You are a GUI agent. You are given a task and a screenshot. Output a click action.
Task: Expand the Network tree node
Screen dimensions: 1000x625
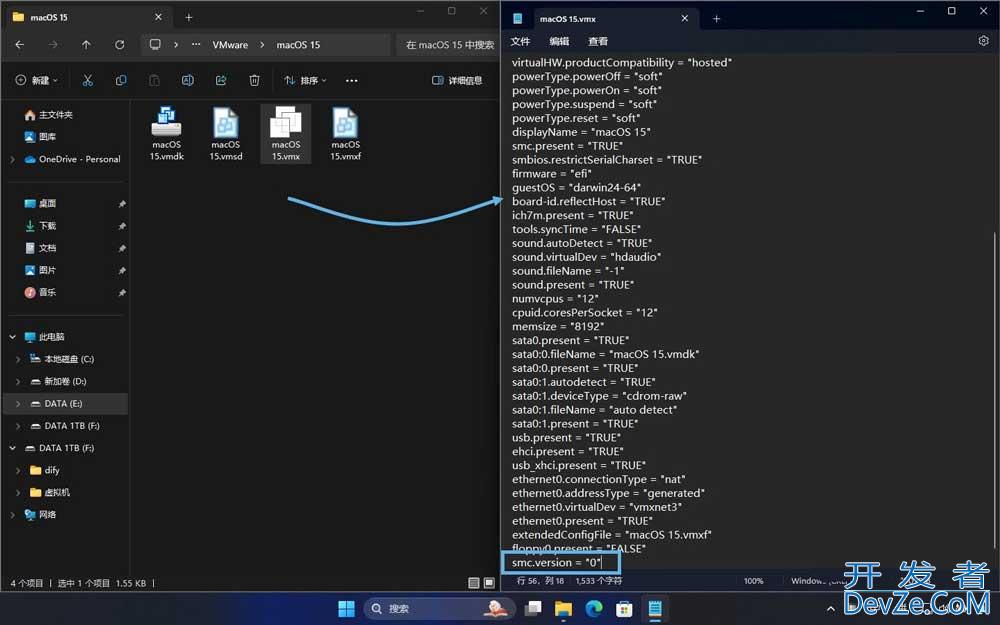pyautogui.click(x=12, y=514)
